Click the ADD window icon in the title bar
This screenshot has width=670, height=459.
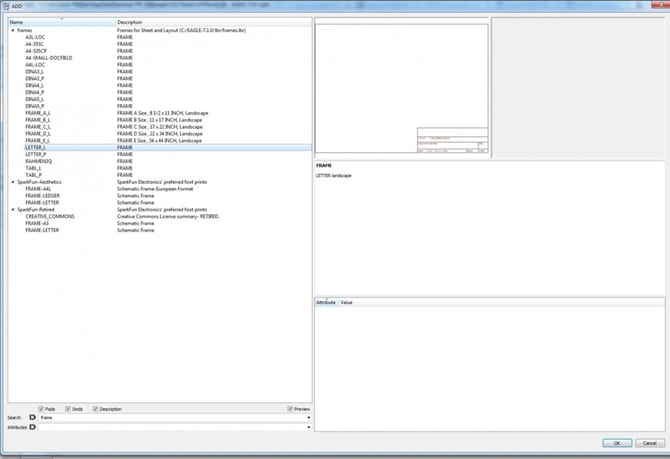pos(6,6)
